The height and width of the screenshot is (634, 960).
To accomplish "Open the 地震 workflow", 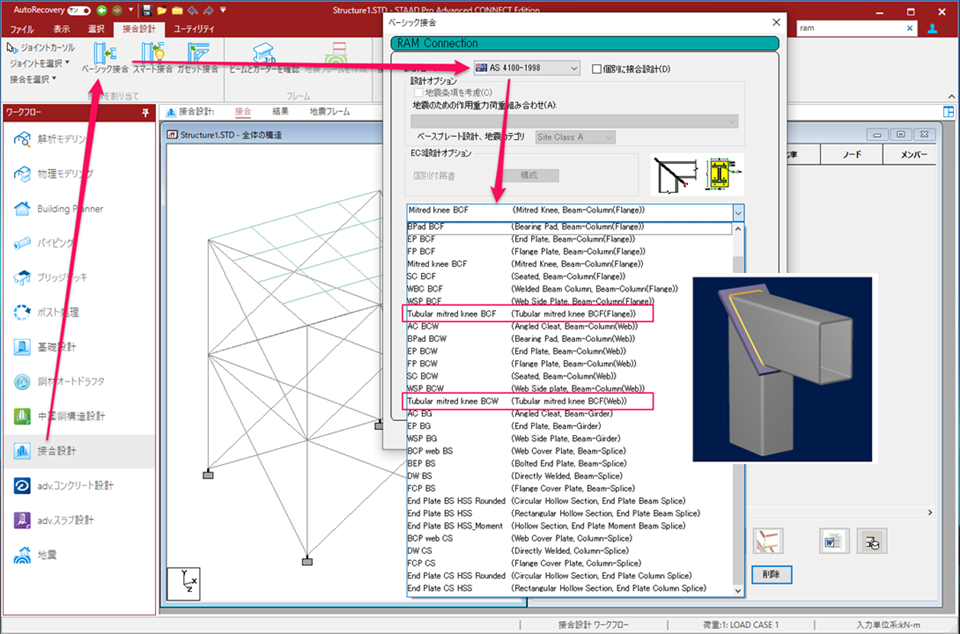I will (x=80, y=555).
